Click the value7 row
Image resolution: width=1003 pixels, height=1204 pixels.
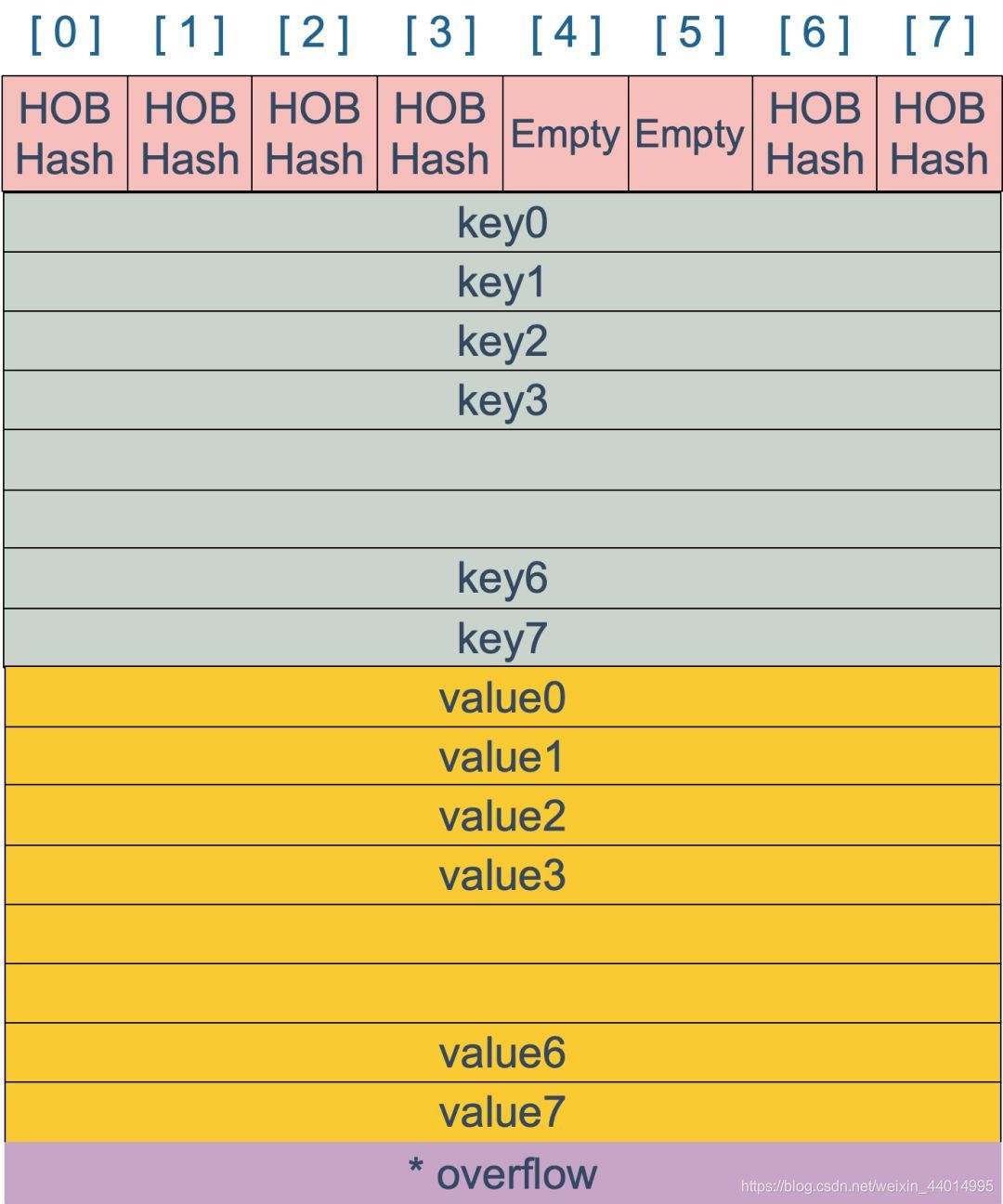[x=502, y=1112]
